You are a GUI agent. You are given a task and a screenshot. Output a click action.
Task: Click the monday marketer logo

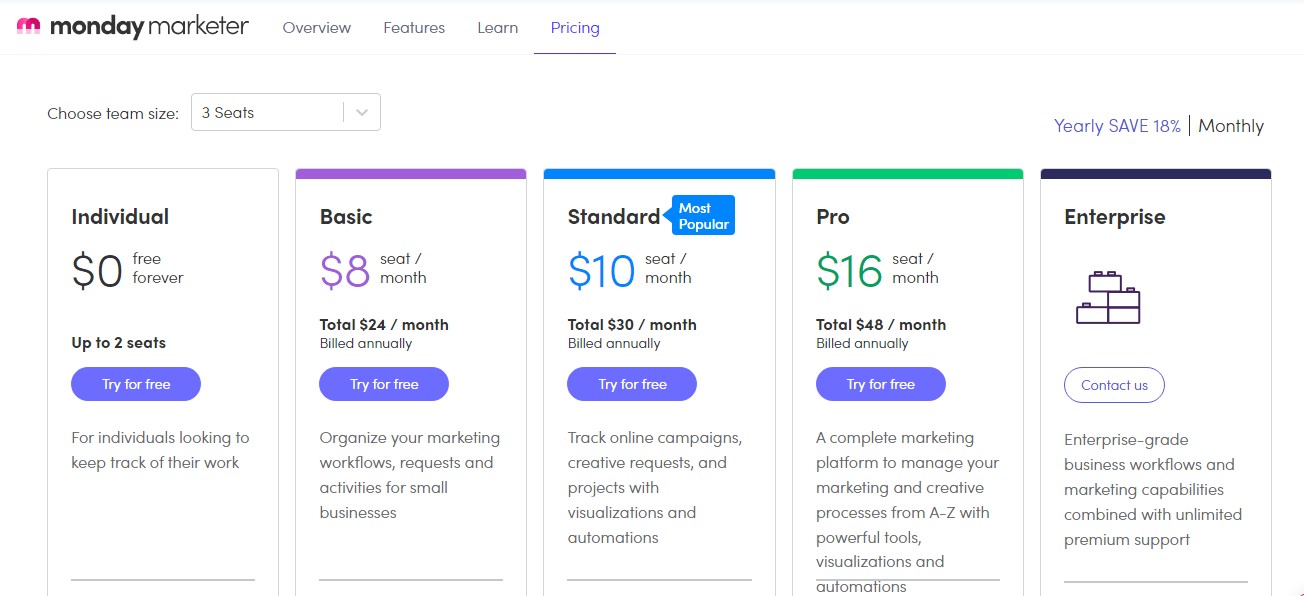[x=133, y=27]
